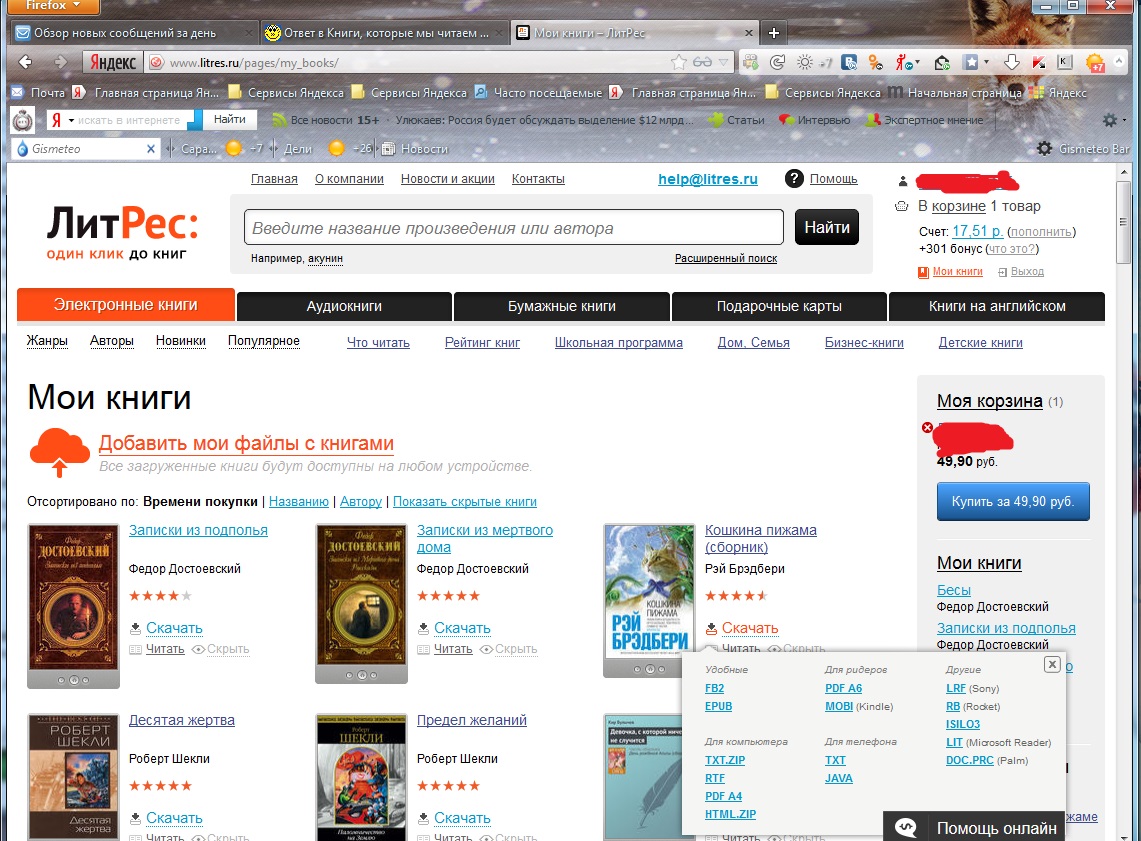Bookmark this page with the star icon

678,62
